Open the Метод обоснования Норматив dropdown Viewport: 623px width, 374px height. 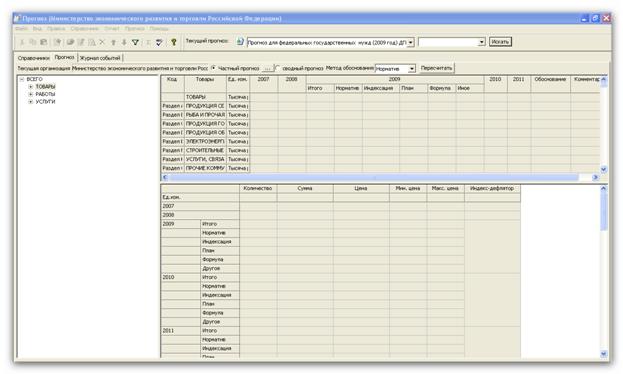point(412,69)
